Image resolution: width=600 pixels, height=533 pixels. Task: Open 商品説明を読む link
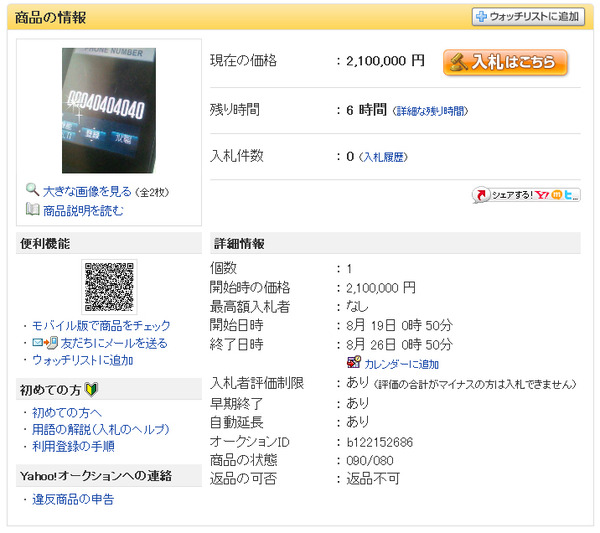click(83, 210)
